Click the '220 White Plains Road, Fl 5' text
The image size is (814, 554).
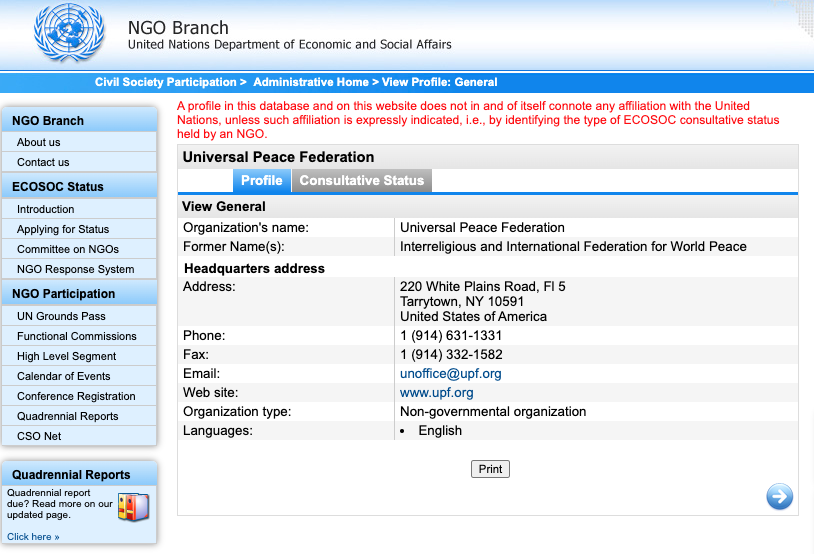tap(483, 287)
